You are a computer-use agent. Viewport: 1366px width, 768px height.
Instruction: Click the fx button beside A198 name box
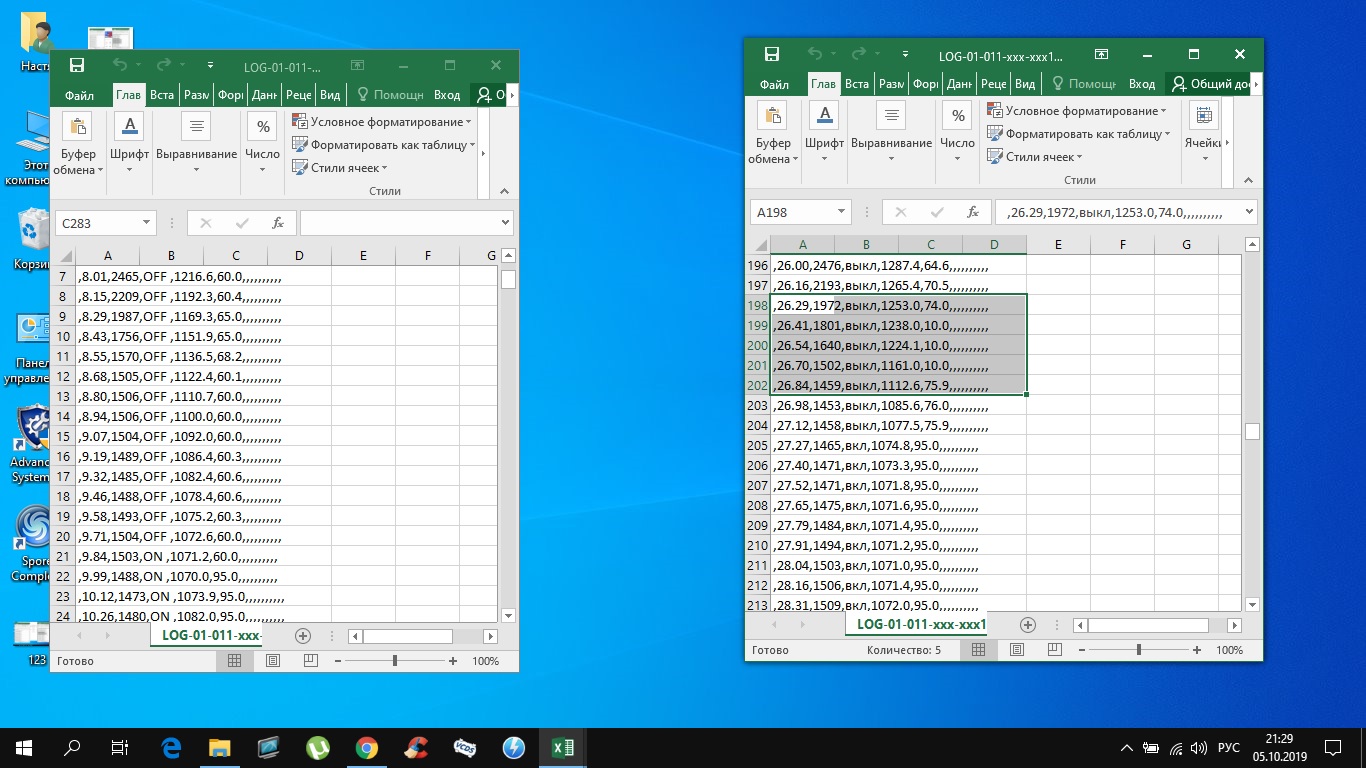tap(972, 212)
